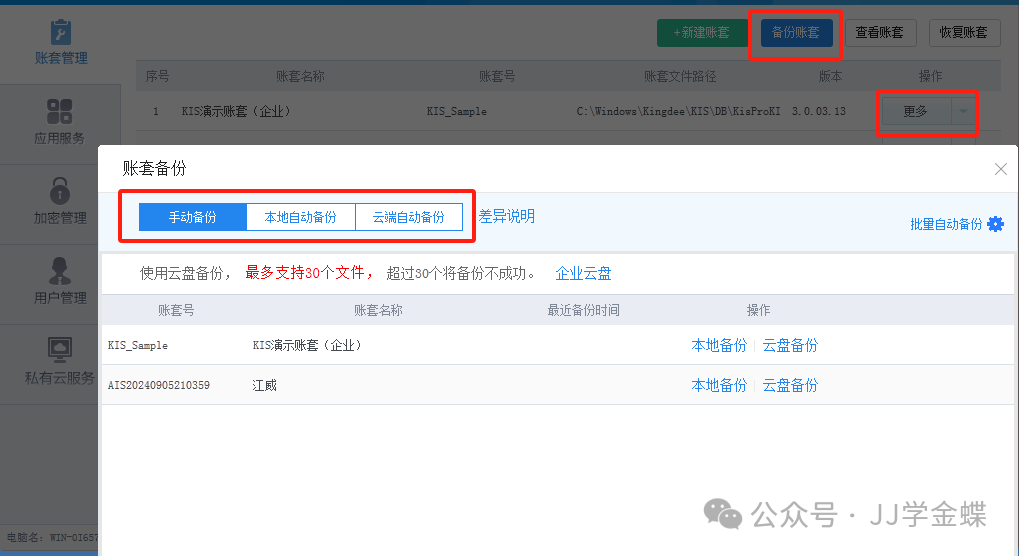
Task: Close the 账套备份 dialog
Action: (1000, 169)
